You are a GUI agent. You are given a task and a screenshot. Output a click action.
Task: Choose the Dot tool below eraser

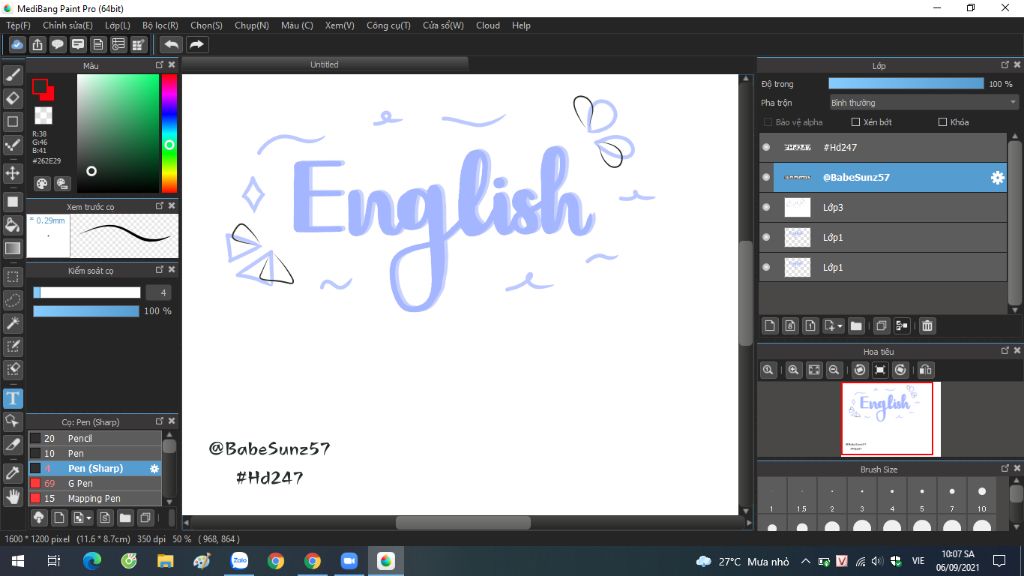click(12, 121)
